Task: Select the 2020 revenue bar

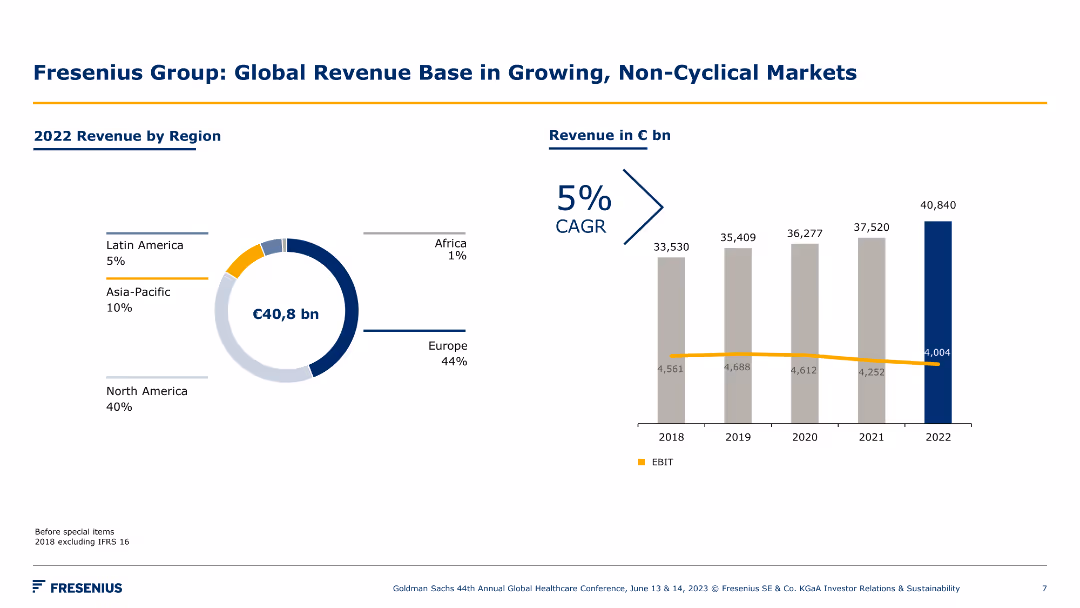Action: tap(804, 334)
